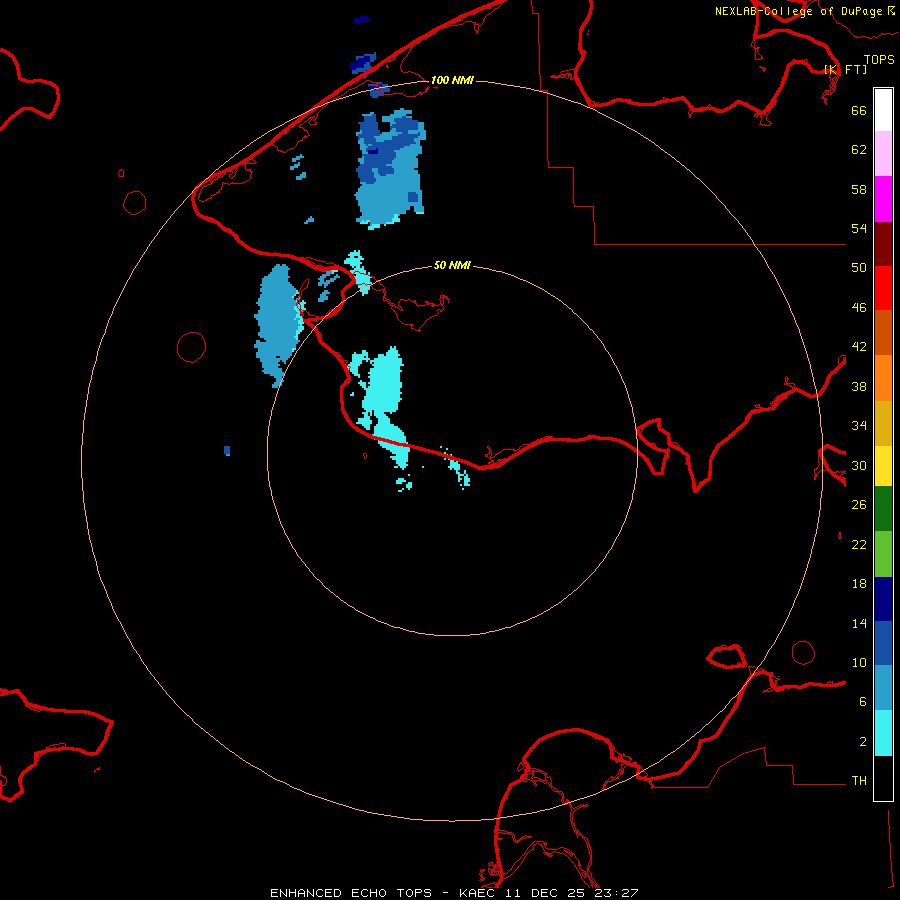Click legend value 54
Screen dimensions: 900x900
pyautogui.click(x=859, y=228)
